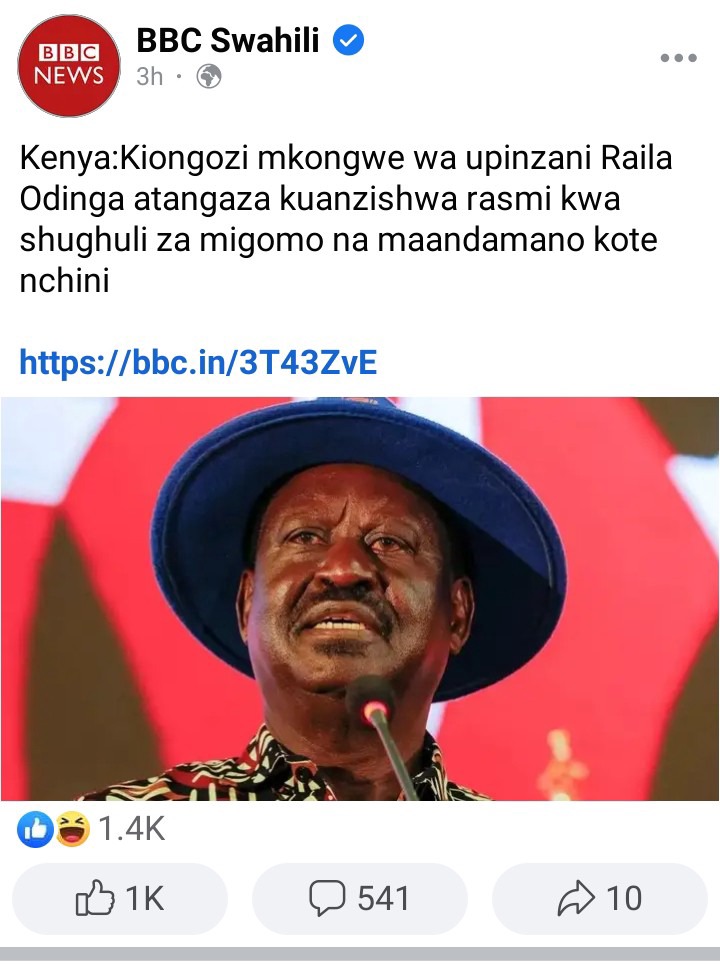
Task: Tap the 3h post timestamp
Action: coord(150,77)
